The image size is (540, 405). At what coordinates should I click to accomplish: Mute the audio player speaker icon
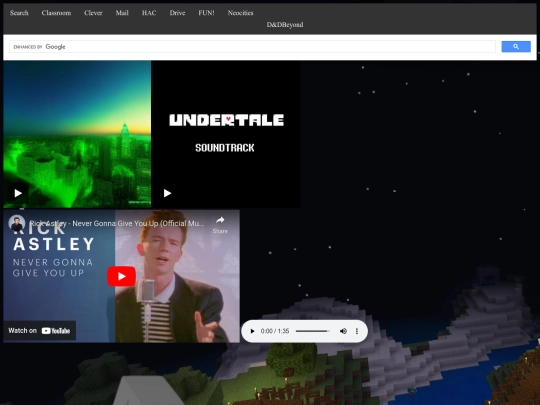click(343, 331)
